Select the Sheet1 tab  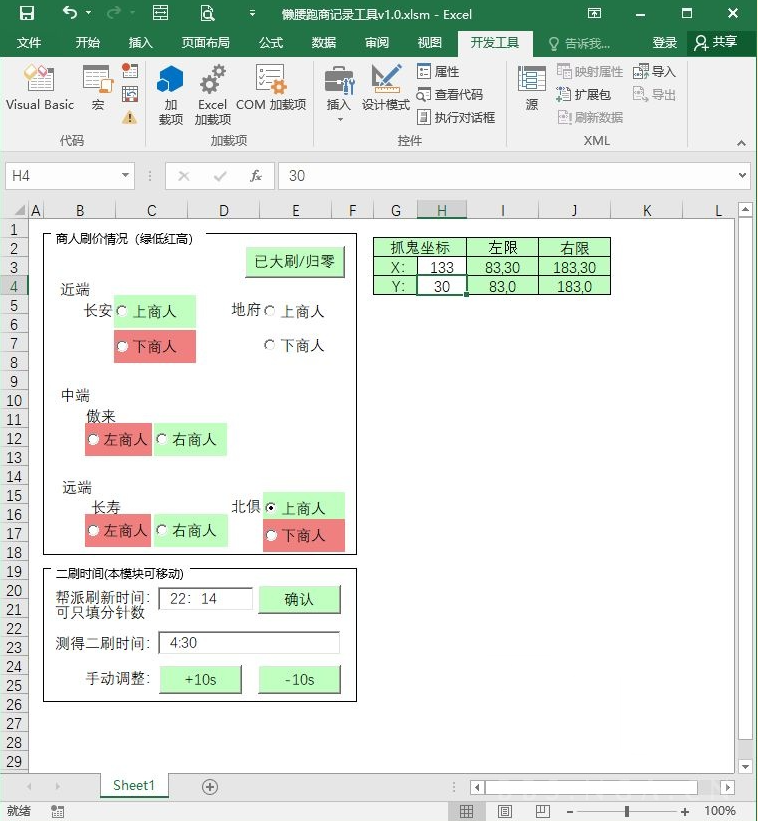coord(134,785)
